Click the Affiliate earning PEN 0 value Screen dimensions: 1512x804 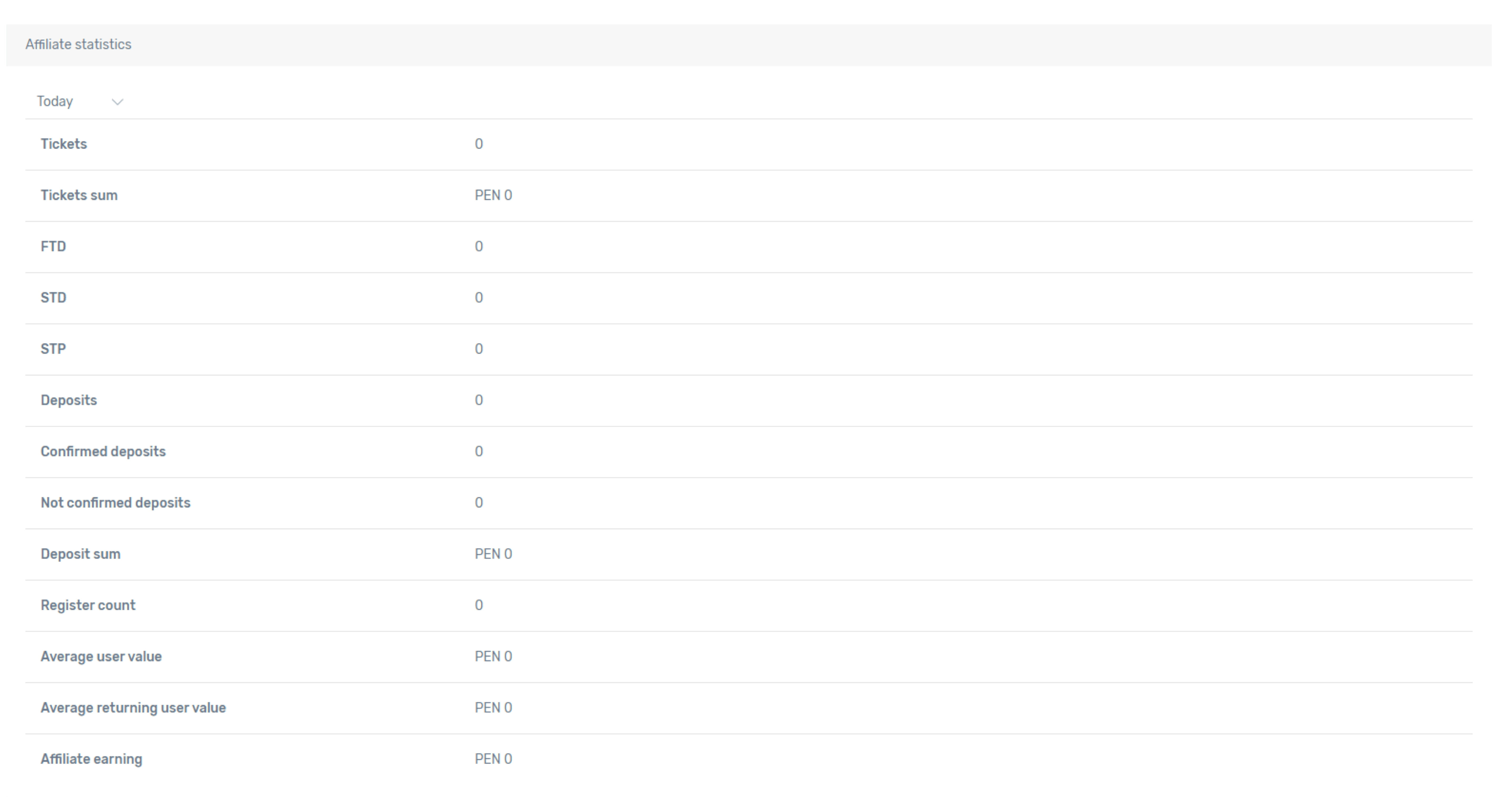click(x=493, y=759)
